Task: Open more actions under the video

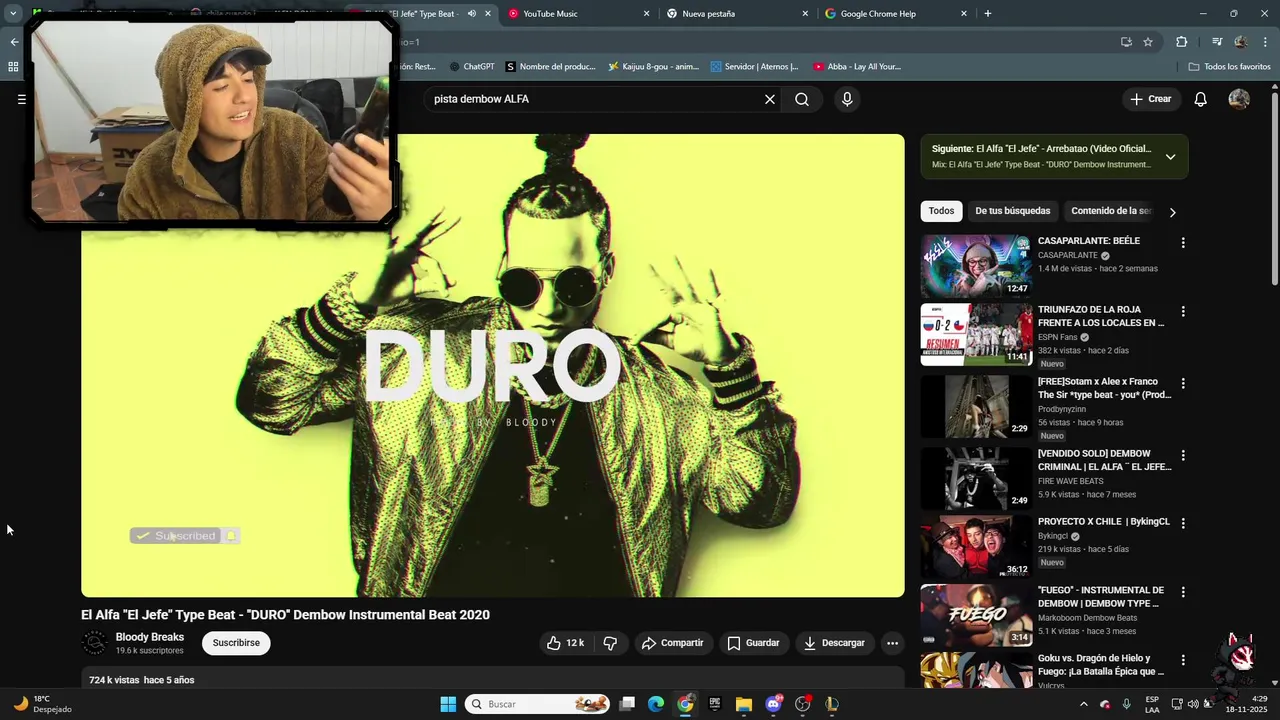Action: [892, 643]
